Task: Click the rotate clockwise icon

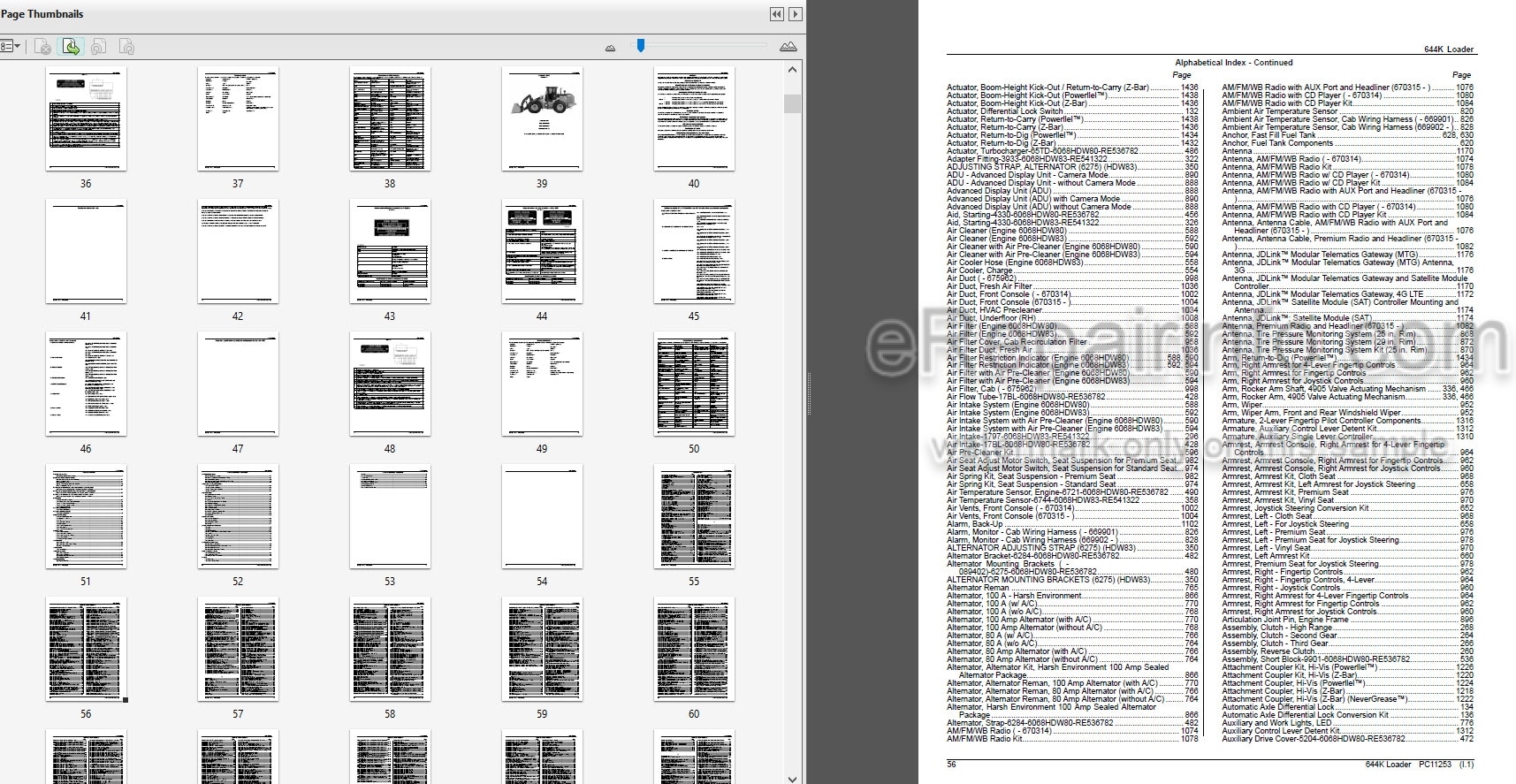Action: pyautogui.click(x=126, y=47)
